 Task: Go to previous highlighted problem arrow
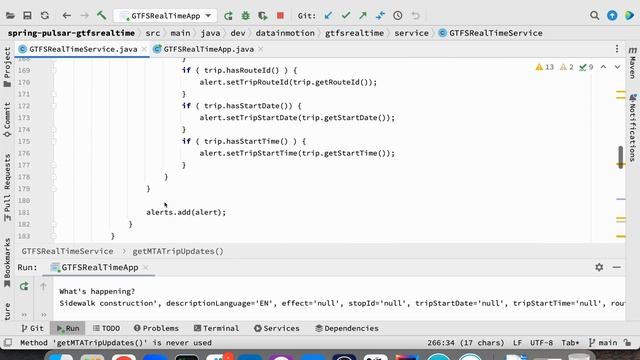[x=603, y=67]
